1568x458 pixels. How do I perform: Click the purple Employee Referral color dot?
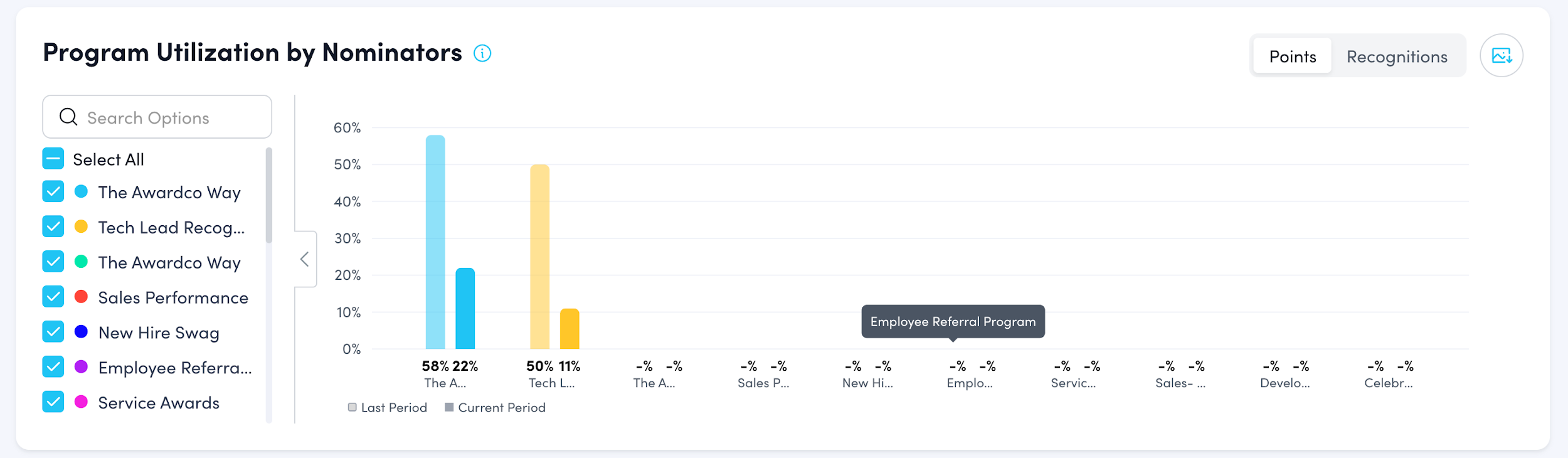point(81,367)
